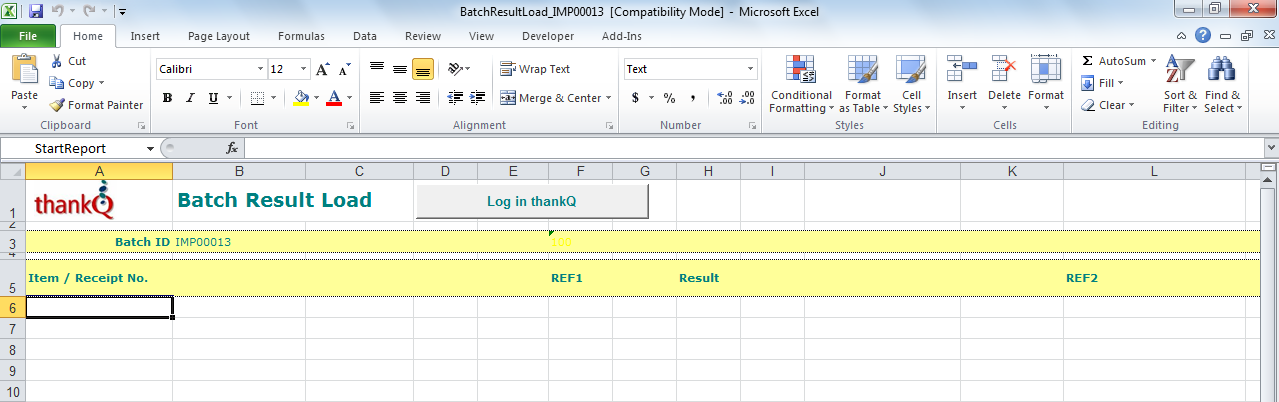The image size is (1279, 402).
Task: Open Format as Table
Action: click(x=861, y=84)
